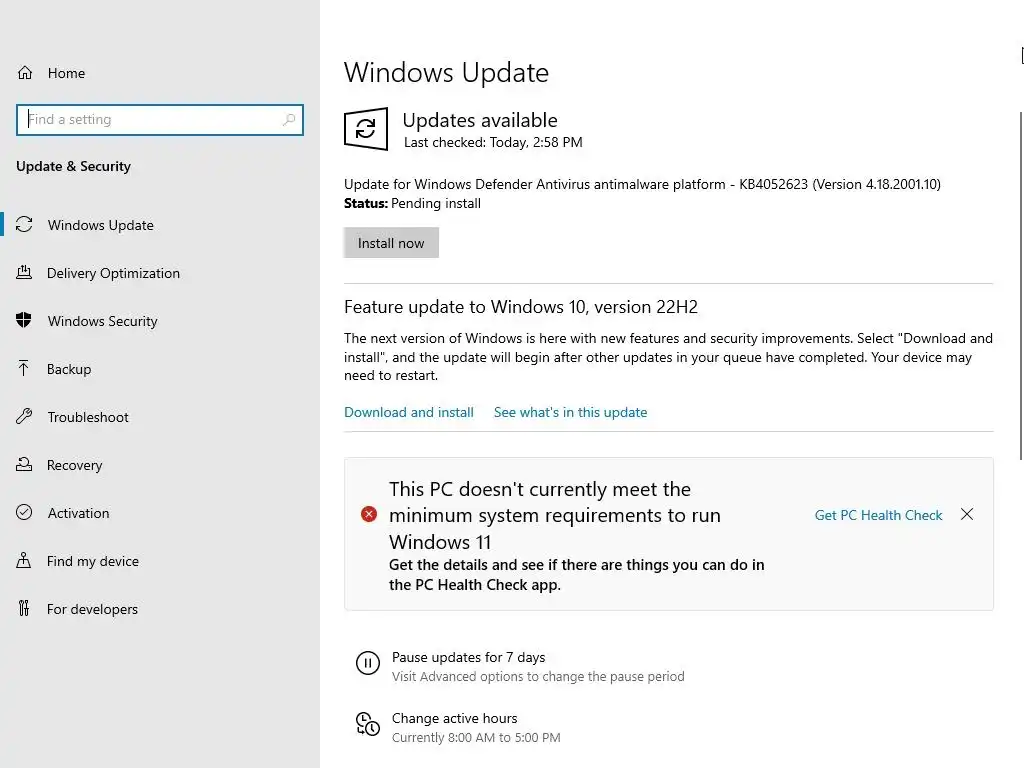Click the search magnifier icon
1024x768 pixels.
(x=289, y=120)
